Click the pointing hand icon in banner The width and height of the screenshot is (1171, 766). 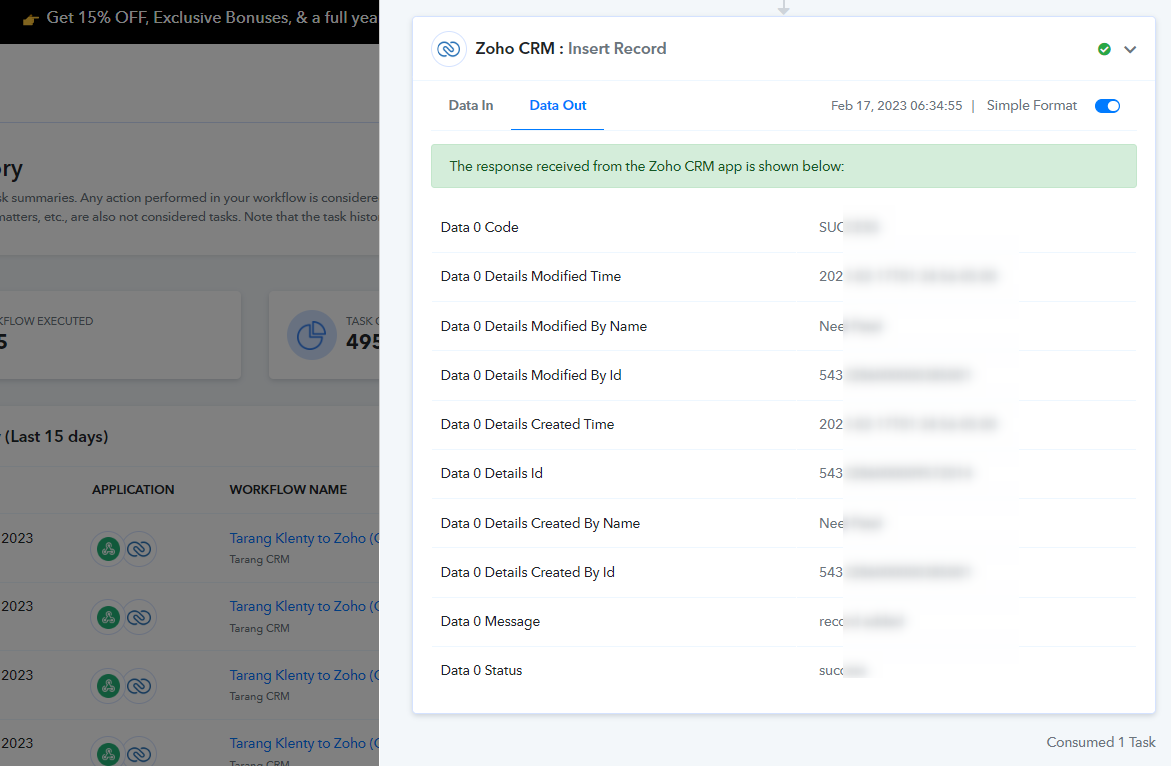tap(31, 20)
